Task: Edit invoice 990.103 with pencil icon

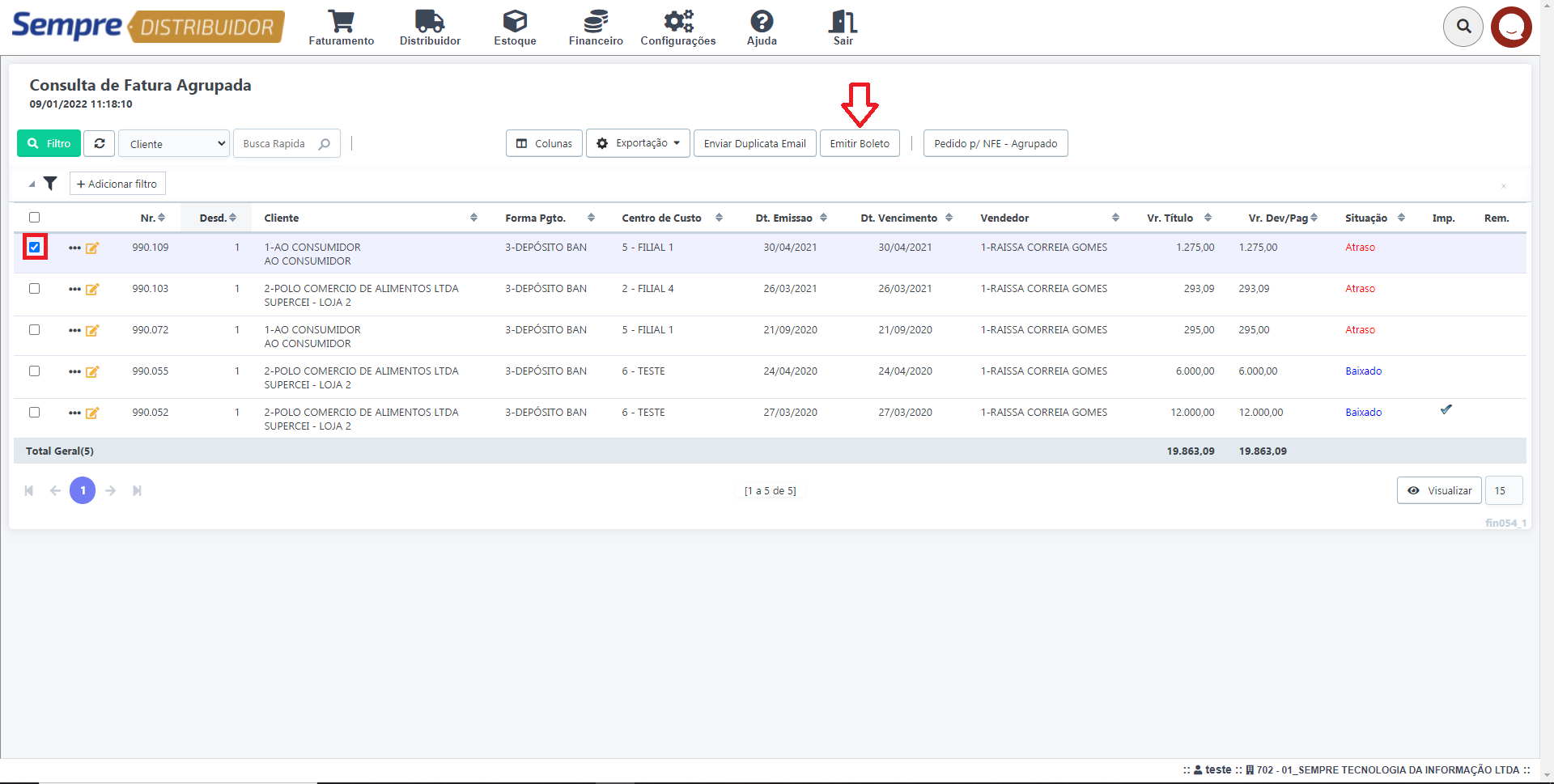Action: (x=92, y=289)
